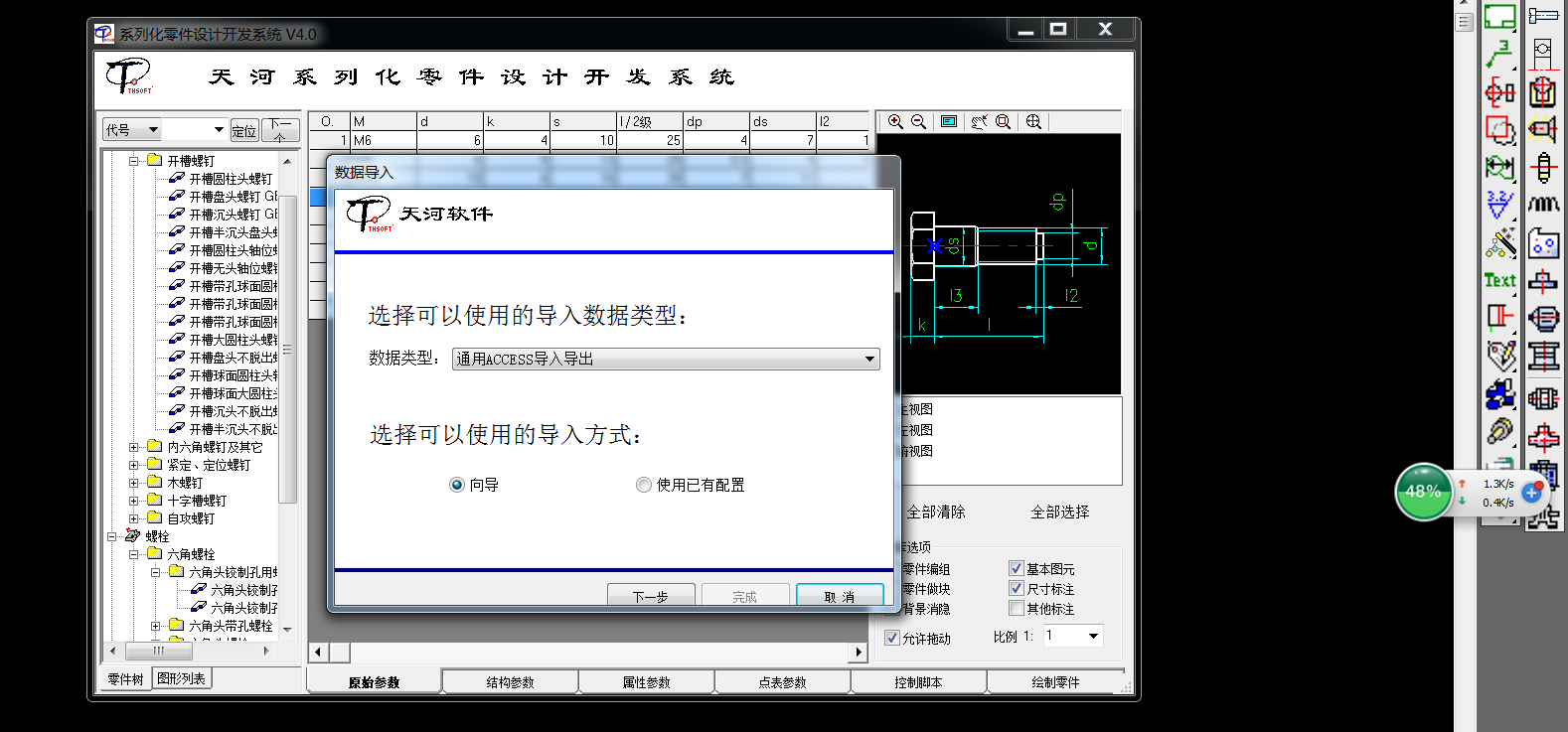1568x732 pixels.
Task: Click the zoom in magnifier icon
Action: pyautogui.click(x=895, y=121)
